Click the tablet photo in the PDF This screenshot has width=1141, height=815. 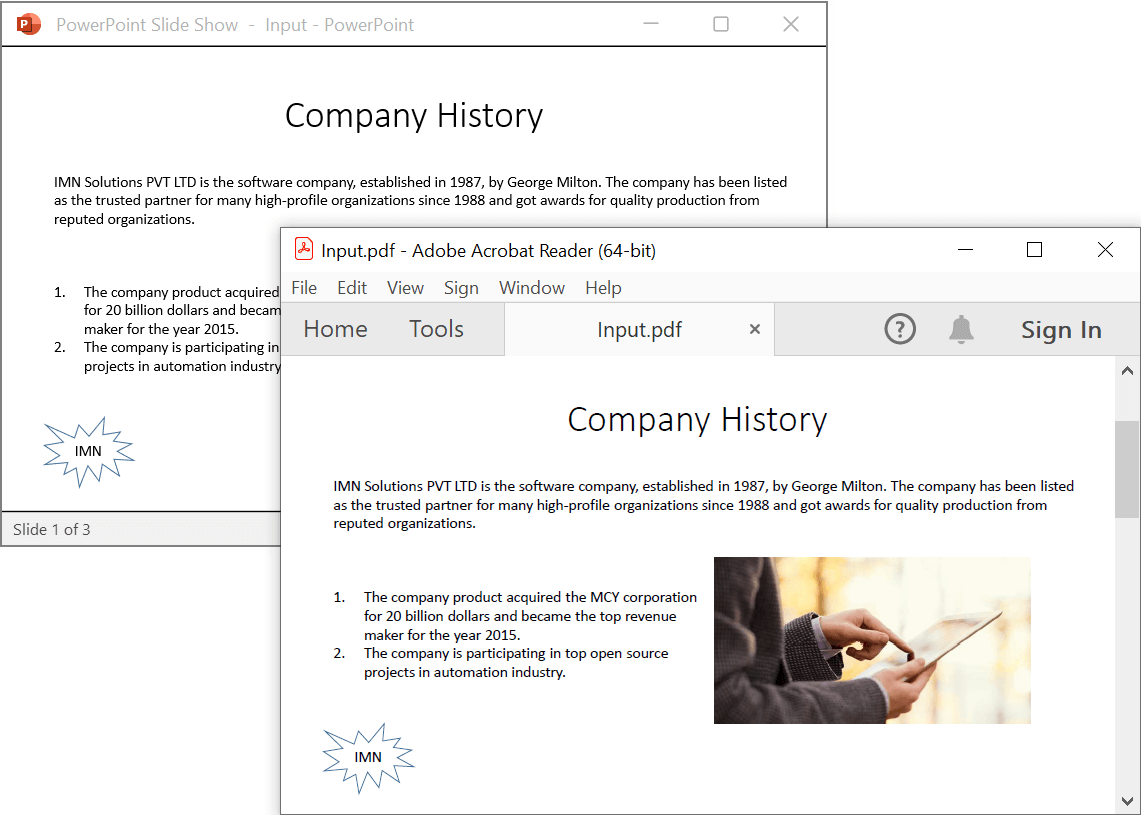click(x=872, y=640)
